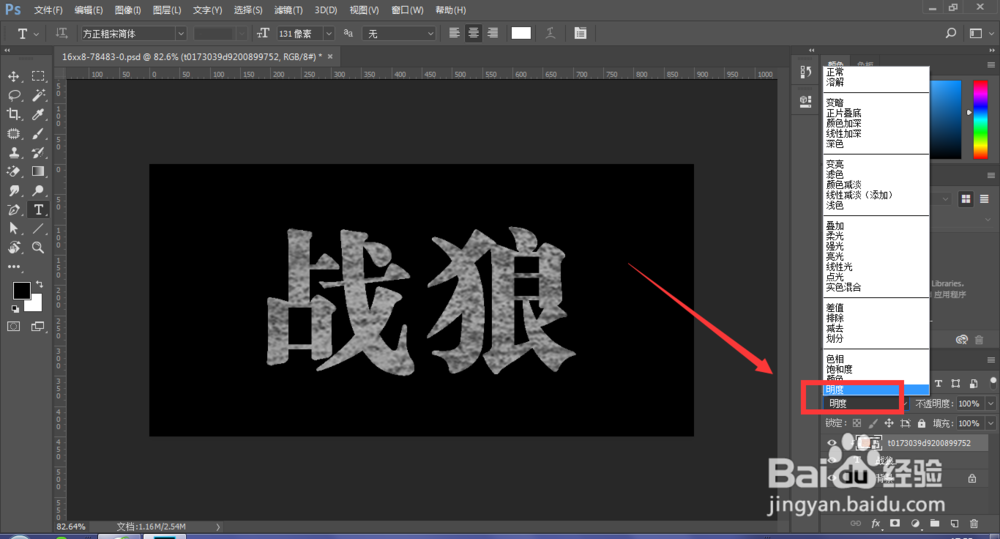This screenshot has width=1000, height=539.
Task: Choose 正片叠底 blend mode
Action: click(x=844, y=113)
